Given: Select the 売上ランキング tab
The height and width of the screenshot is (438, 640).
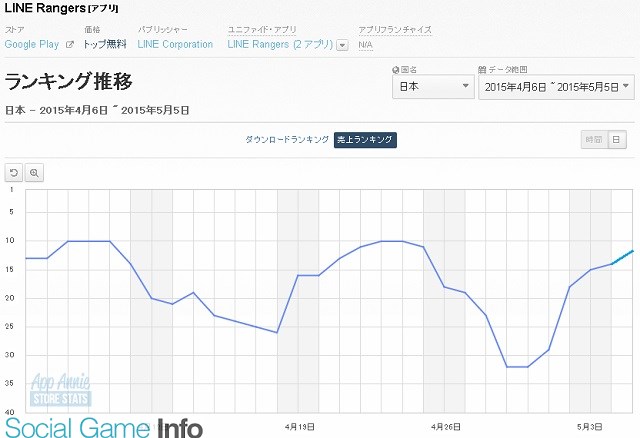Looking at the screenshot, I should click(x=365, y=140).
